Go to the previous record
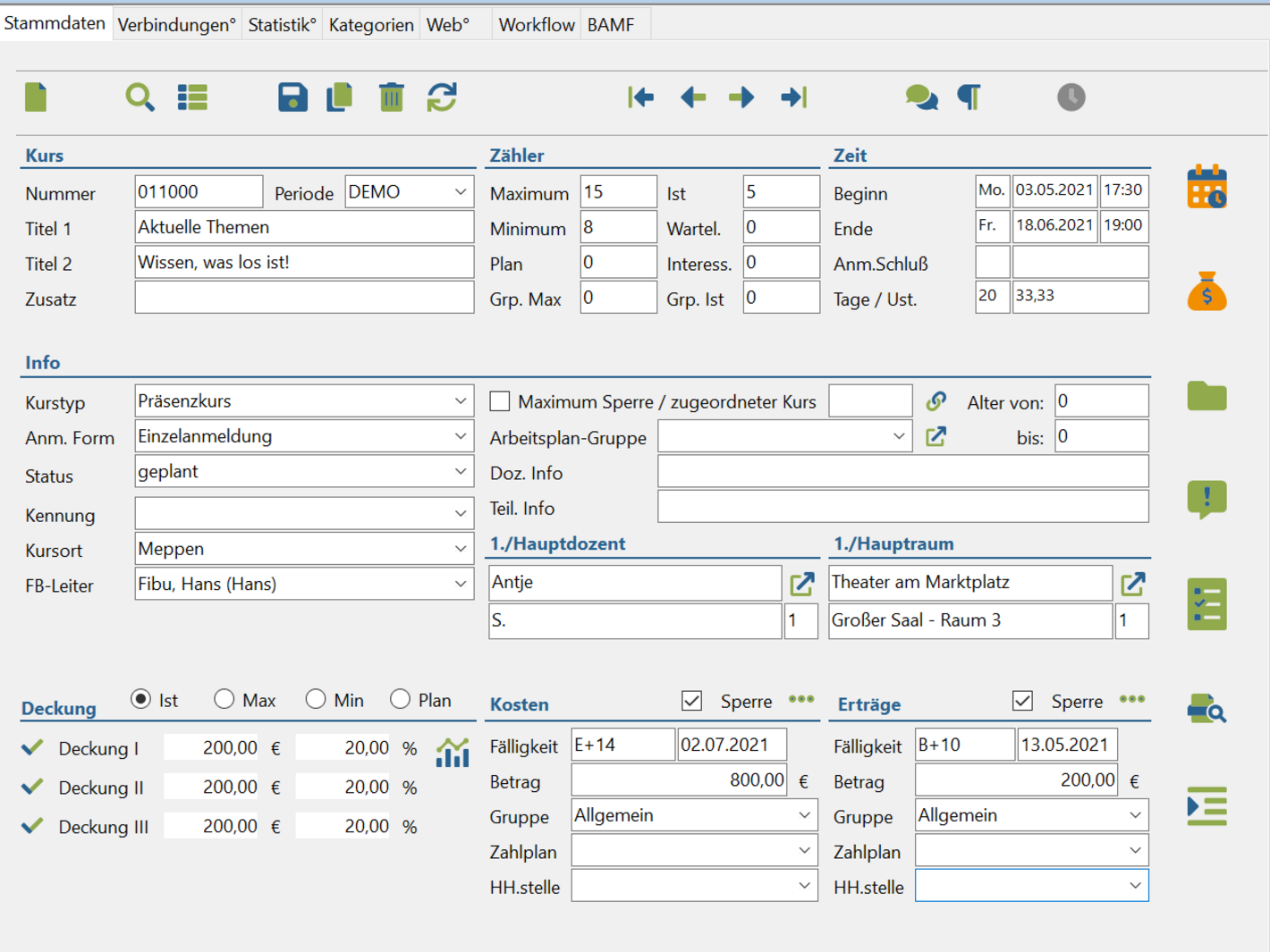Viewport: 1270px width, 952px height. (692, 97)
